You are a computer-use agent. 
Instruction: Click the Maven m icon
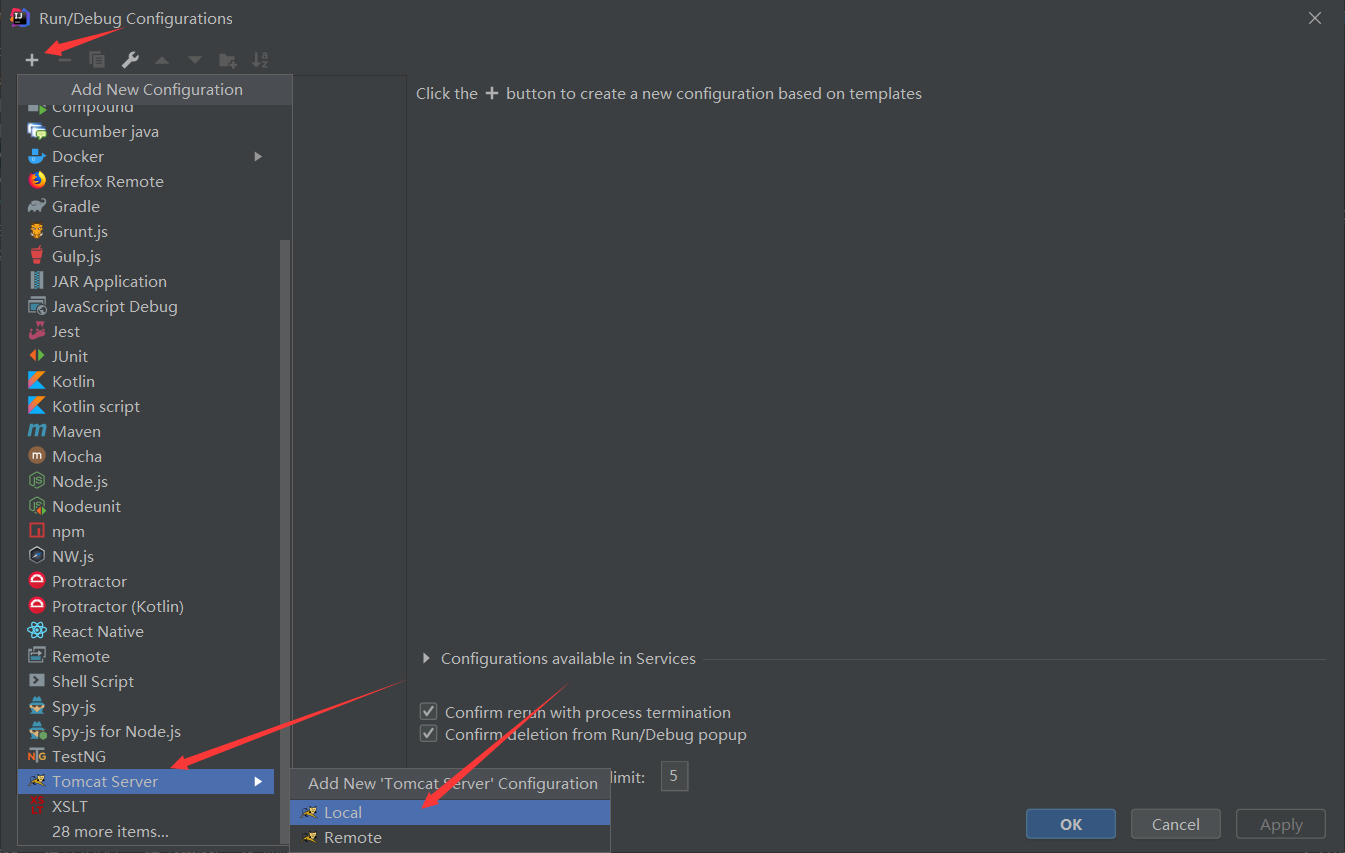pos(37,431)
